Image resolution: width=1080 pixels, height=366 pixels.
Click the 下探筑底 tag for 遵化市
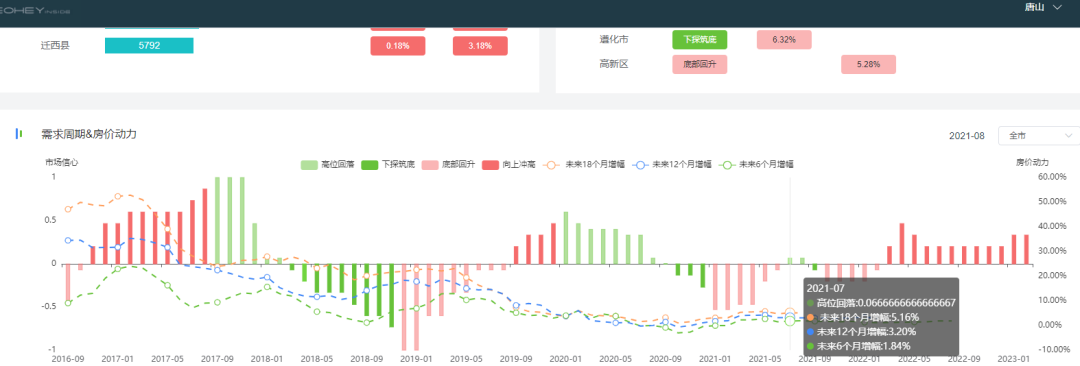700,39
